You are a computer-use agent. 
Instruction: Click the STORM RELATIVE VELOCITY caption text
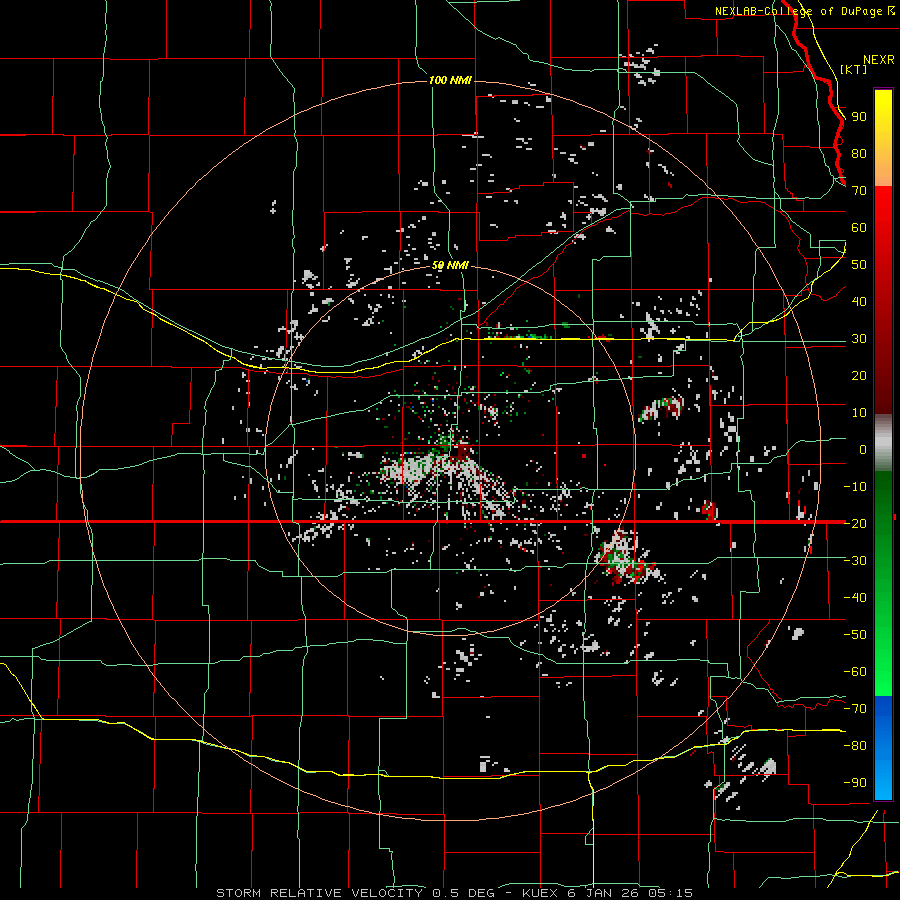[319, 893]
